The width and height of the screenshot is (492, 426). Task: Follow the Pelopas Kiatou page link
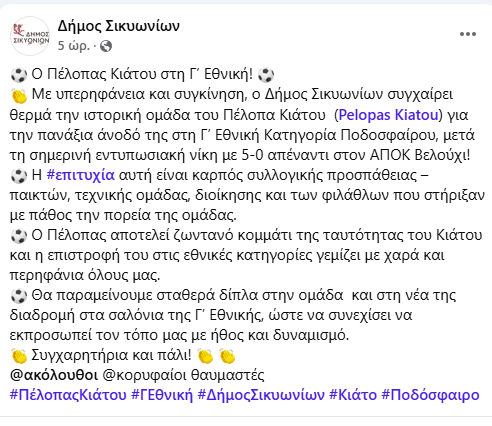click(x=388, y=115)
